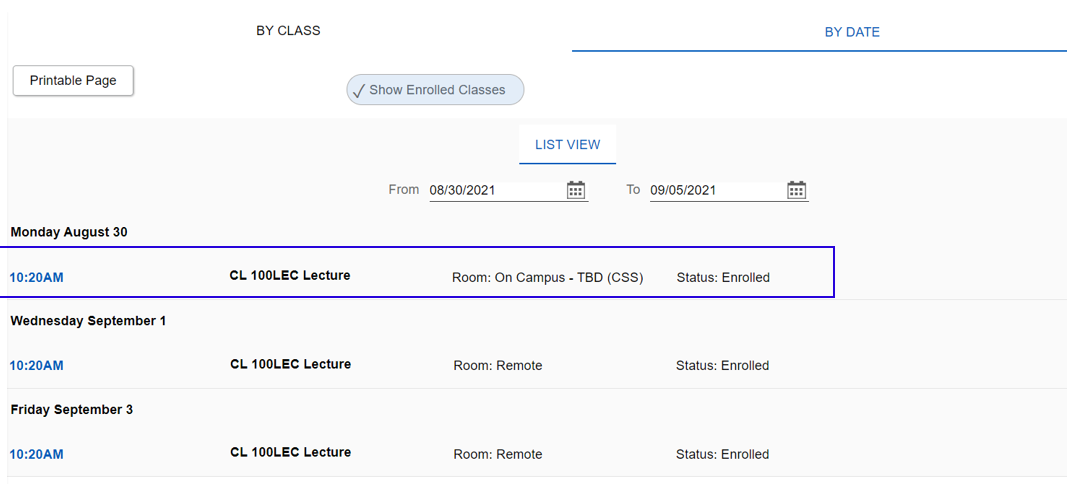The width and height of the screenshot is (1075, 488).
Task: Open the Monday August 30 10:20AM link
Action: click(x=37, y=277)
